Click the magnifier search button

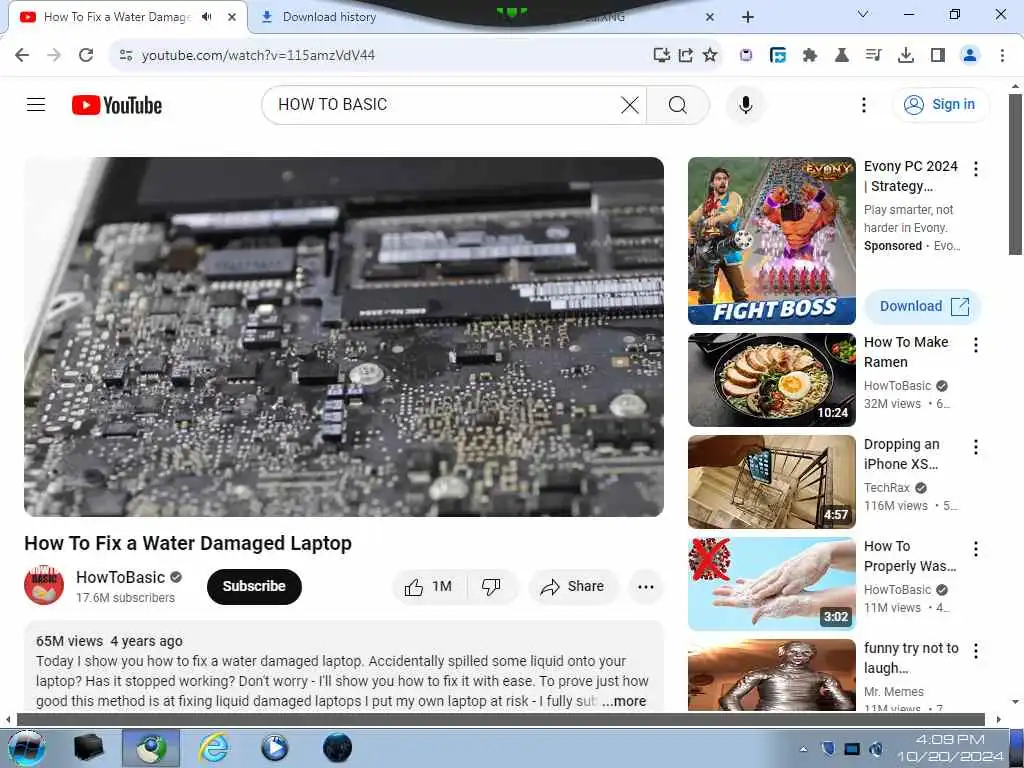(x=677, y=104)
